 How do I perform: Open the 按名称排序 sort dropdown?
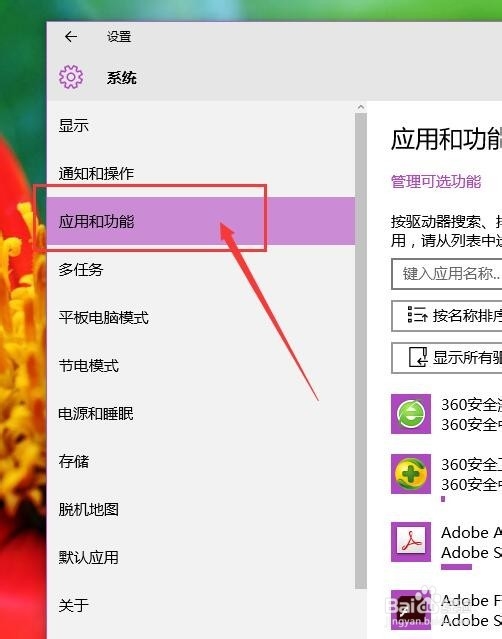click(447, 316)
